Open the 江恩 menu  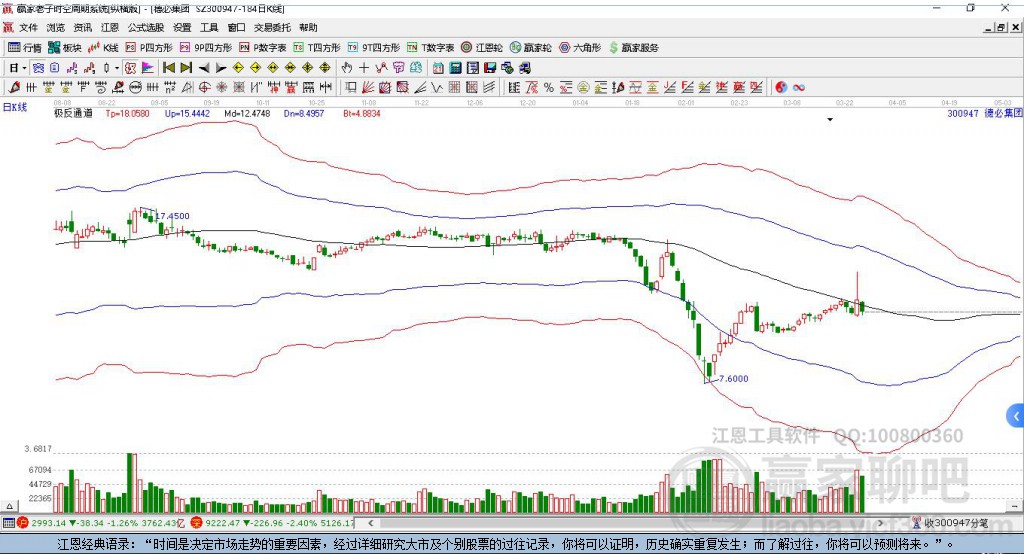tap(110, 27)
